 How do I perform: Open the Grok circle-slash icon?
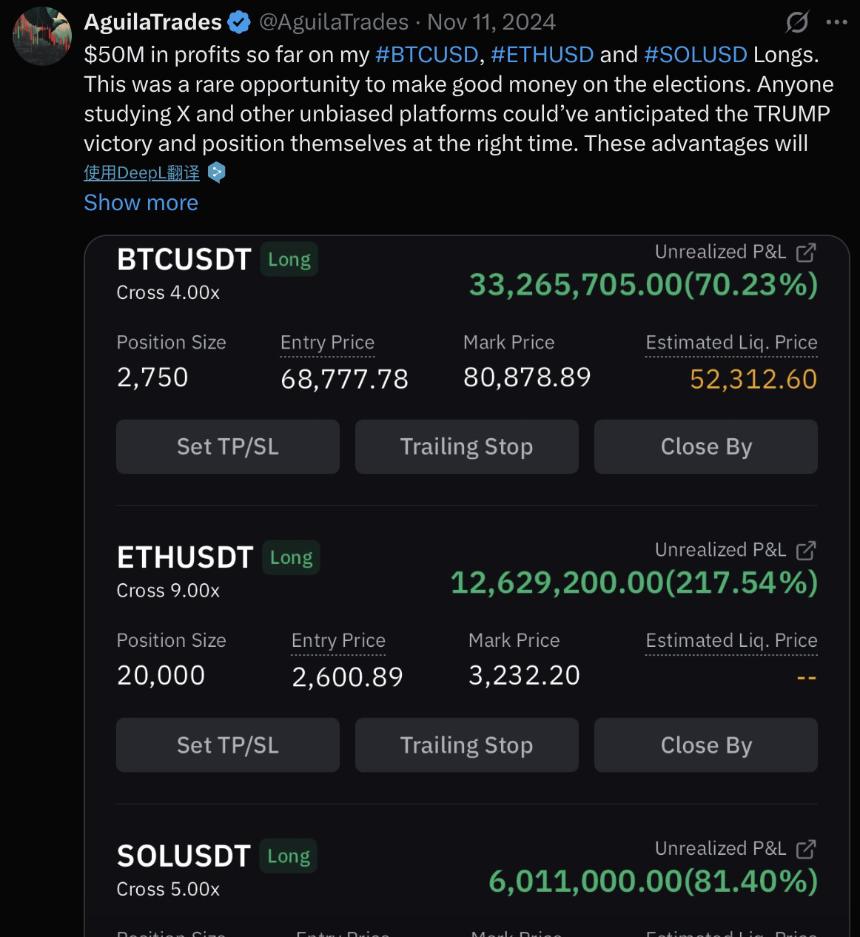797,22
